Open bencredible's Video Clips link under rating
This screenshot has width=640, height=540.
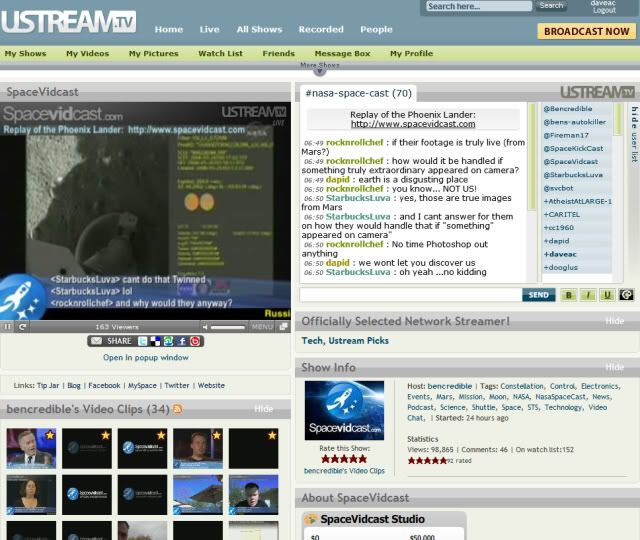point(344,471)
